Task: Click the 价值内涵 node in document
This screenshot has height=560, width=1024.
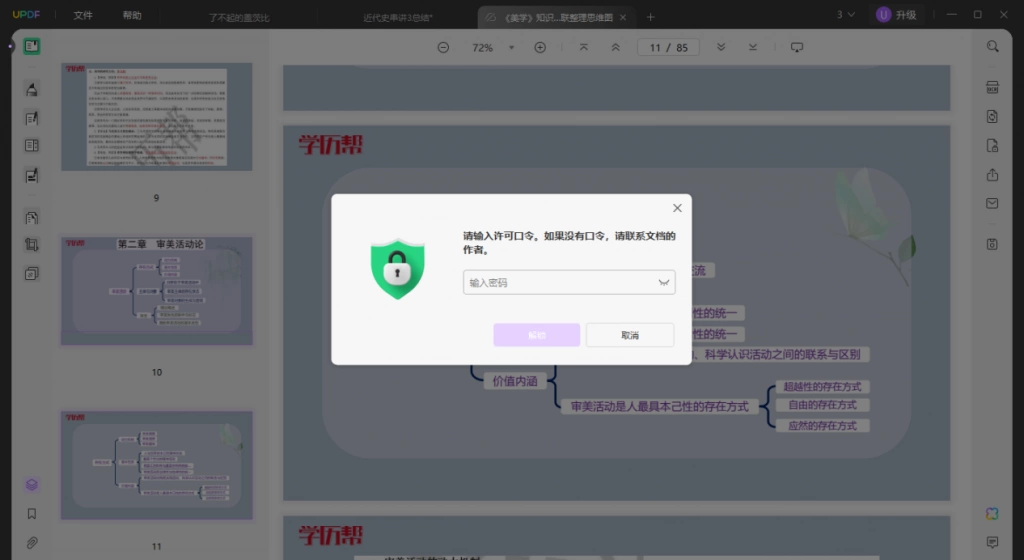Action: coord(515,381)
